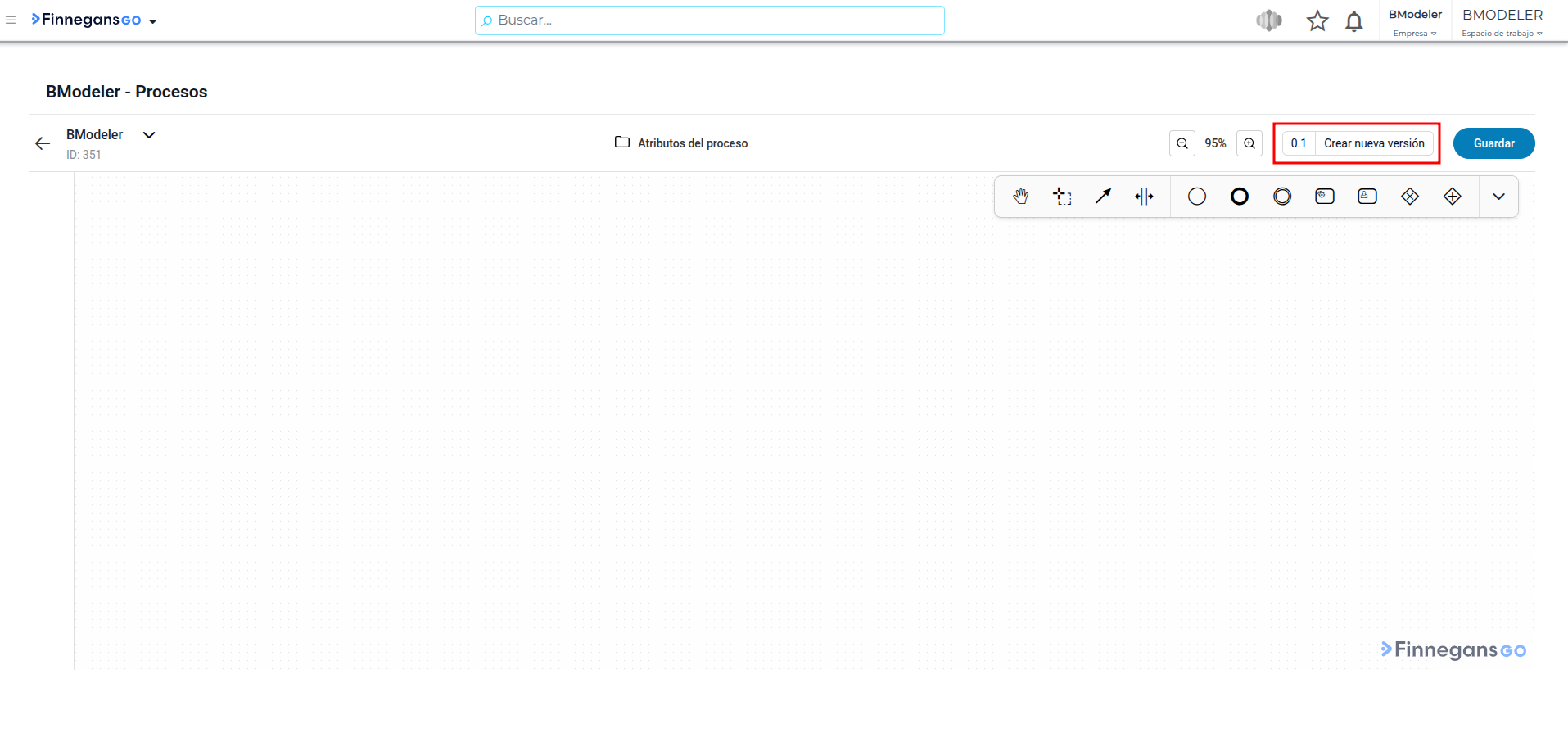Zoom out the canvas
The image size is (1568, 742).
1182,143
